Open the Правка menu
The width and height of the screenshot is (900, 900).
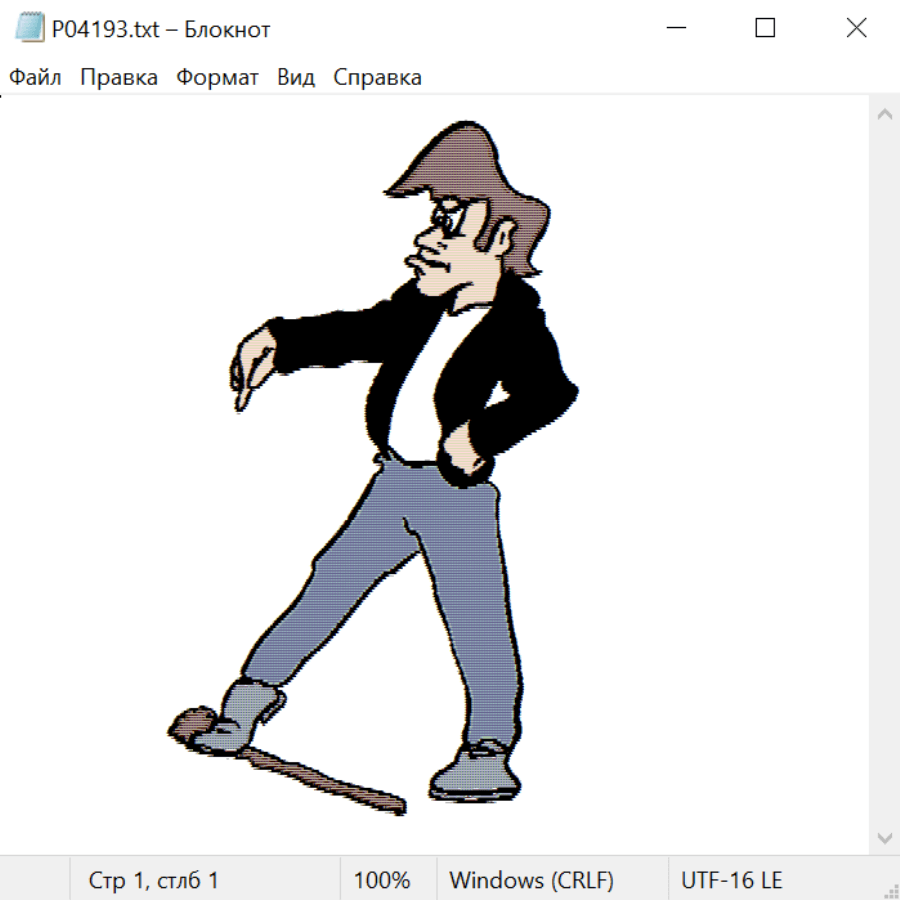coord(119,78)
